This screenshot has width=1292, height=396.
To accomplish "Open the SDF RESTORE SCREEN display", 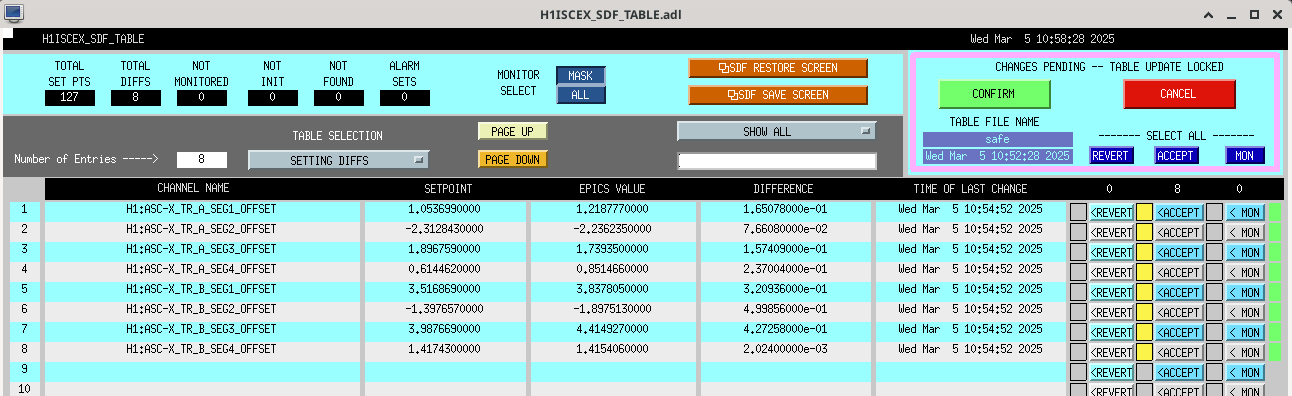I will 778,68.
